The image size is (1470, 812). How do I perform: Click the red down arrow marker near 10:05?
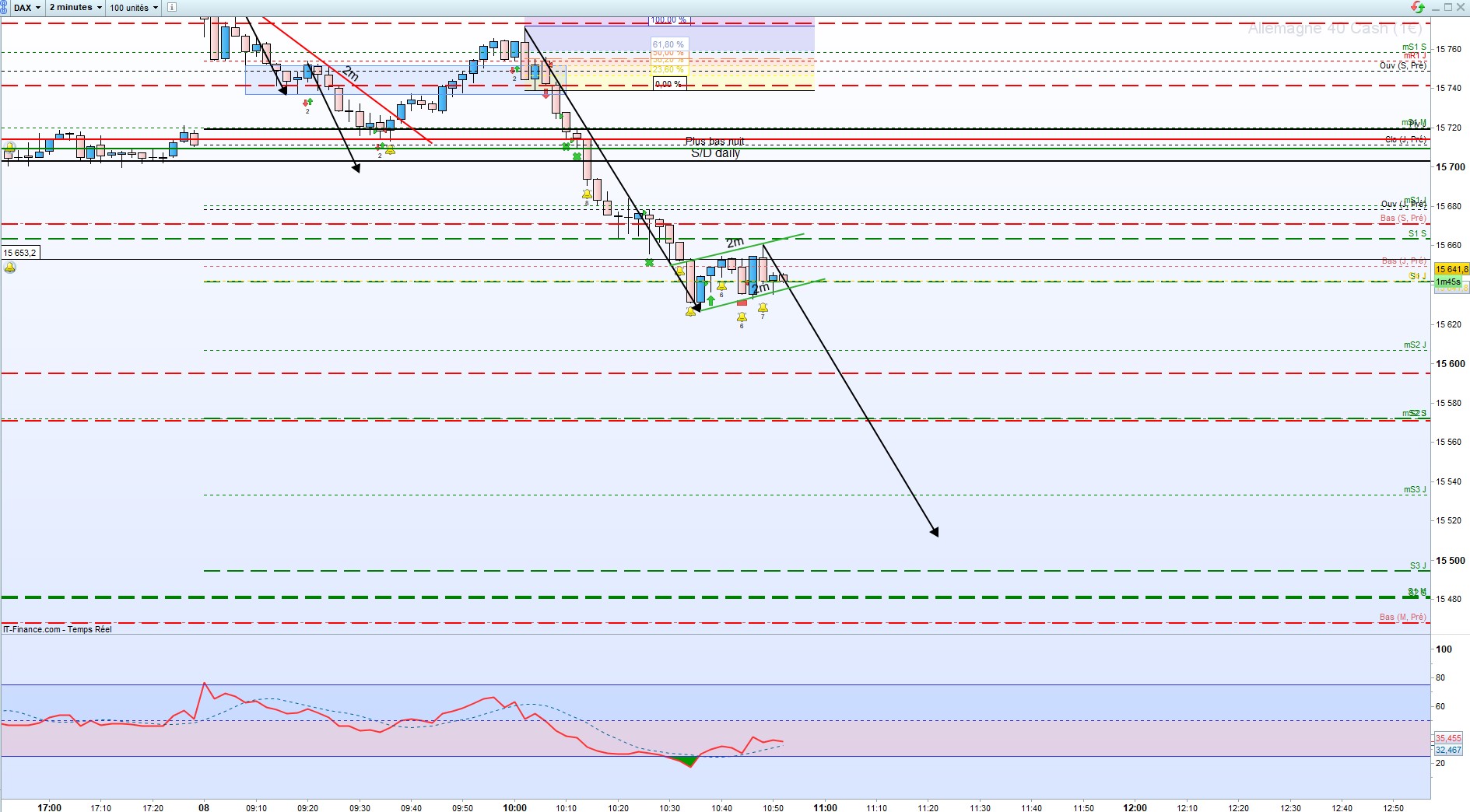coord(546,93)
